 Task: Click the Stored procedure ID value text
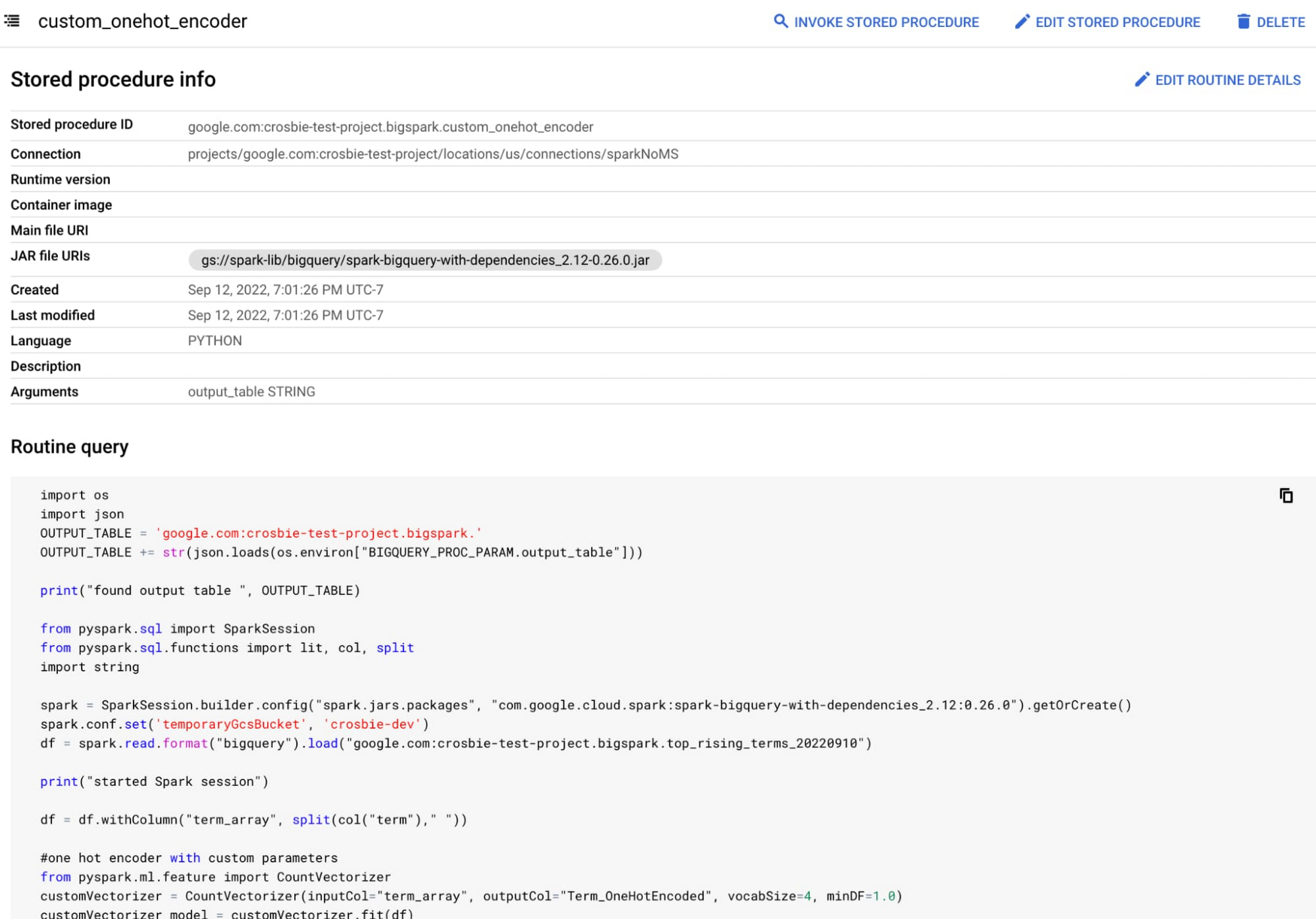click(x=390, y=127)
